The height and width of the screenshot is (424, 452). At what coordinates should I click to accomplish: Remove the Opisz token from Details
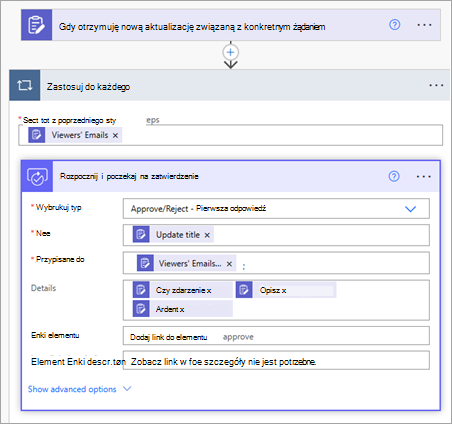coord(284,291)
